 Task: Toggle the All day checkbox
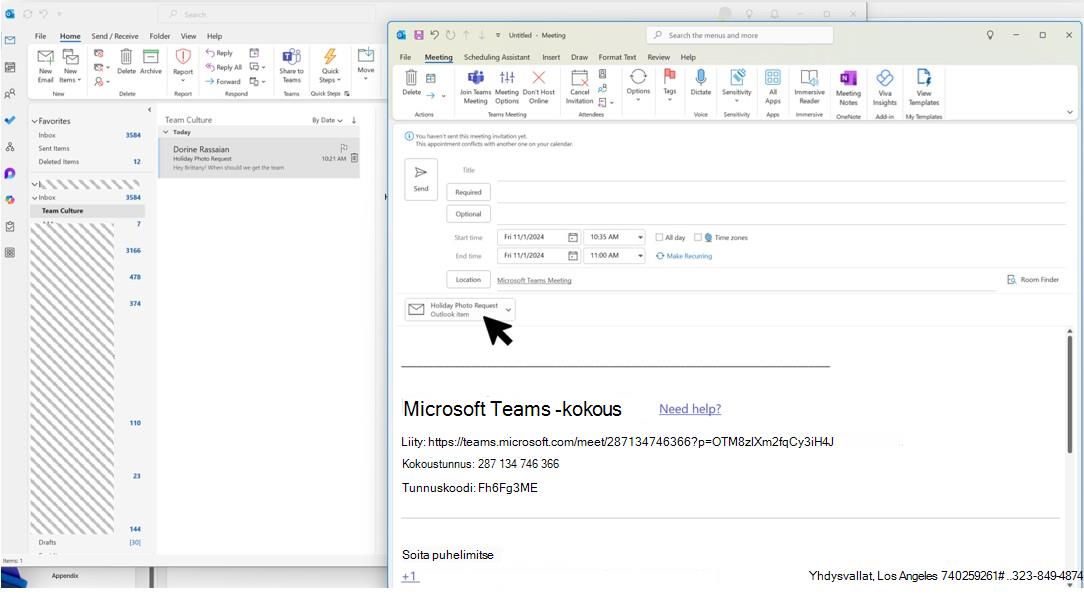(659, 237)
